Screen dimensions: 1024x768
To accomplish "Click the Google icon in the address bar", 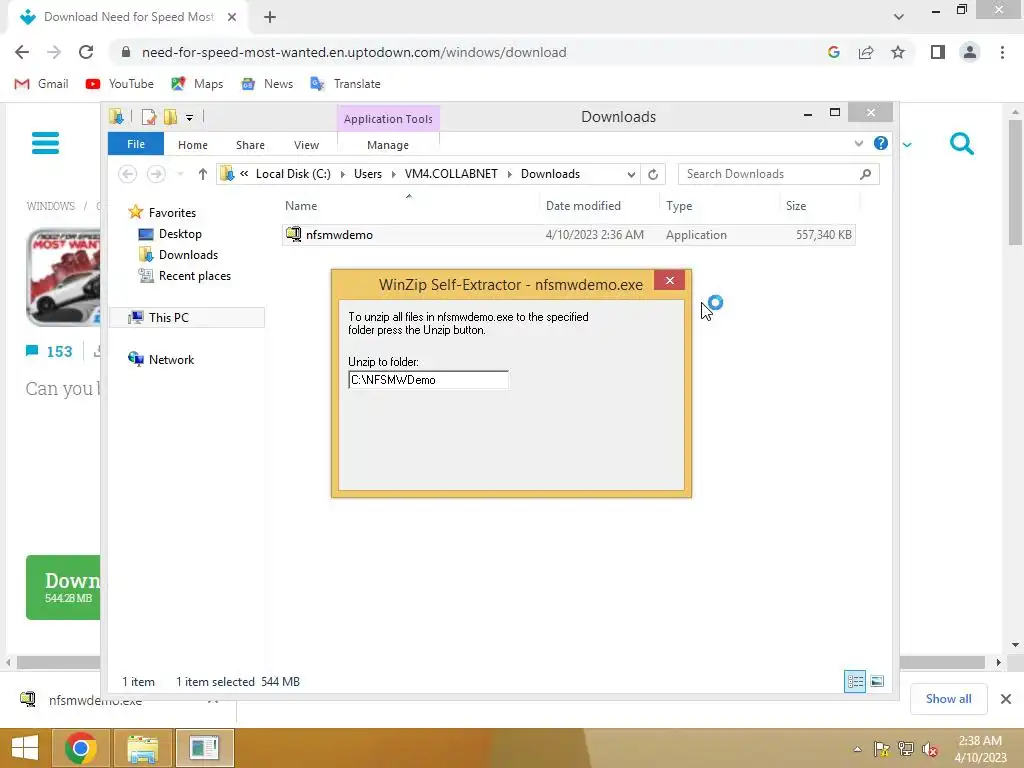I will 833,52.
